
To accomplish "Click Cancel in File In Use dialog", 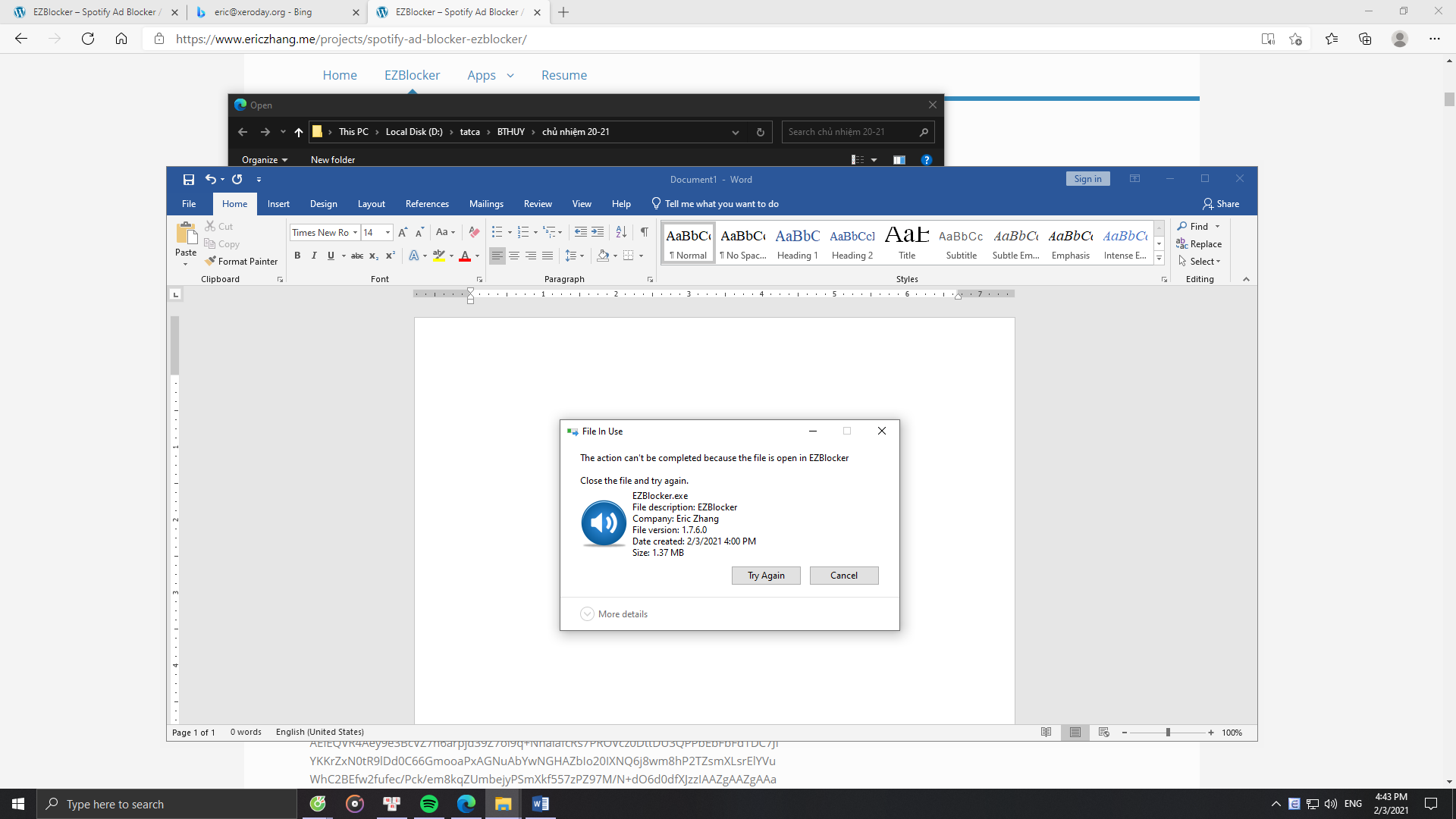I will [844, 576].
